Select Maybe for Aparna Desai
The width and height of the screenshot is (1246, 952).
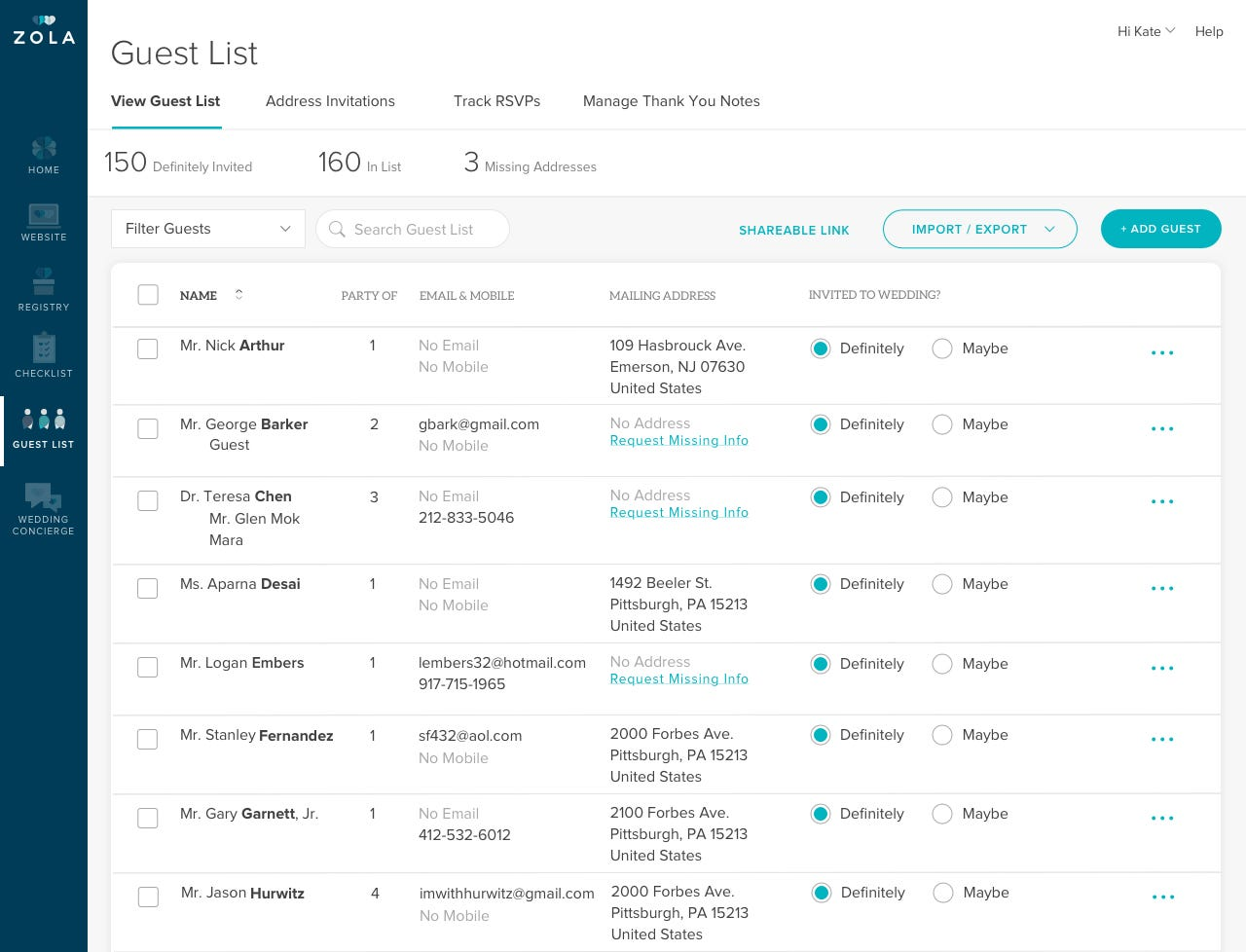(941, 584)
